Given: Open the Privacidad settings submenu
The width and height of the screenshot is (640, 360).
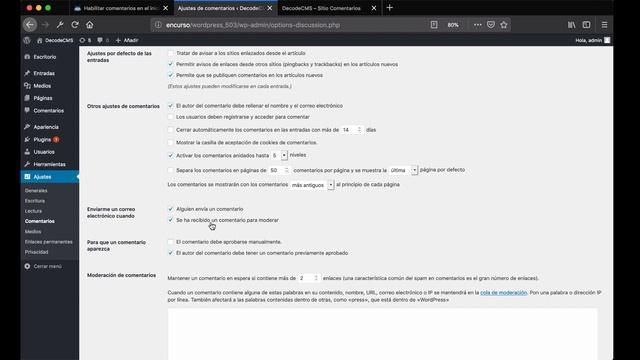Looking at the screenshot, I should [x=36, y=252].
